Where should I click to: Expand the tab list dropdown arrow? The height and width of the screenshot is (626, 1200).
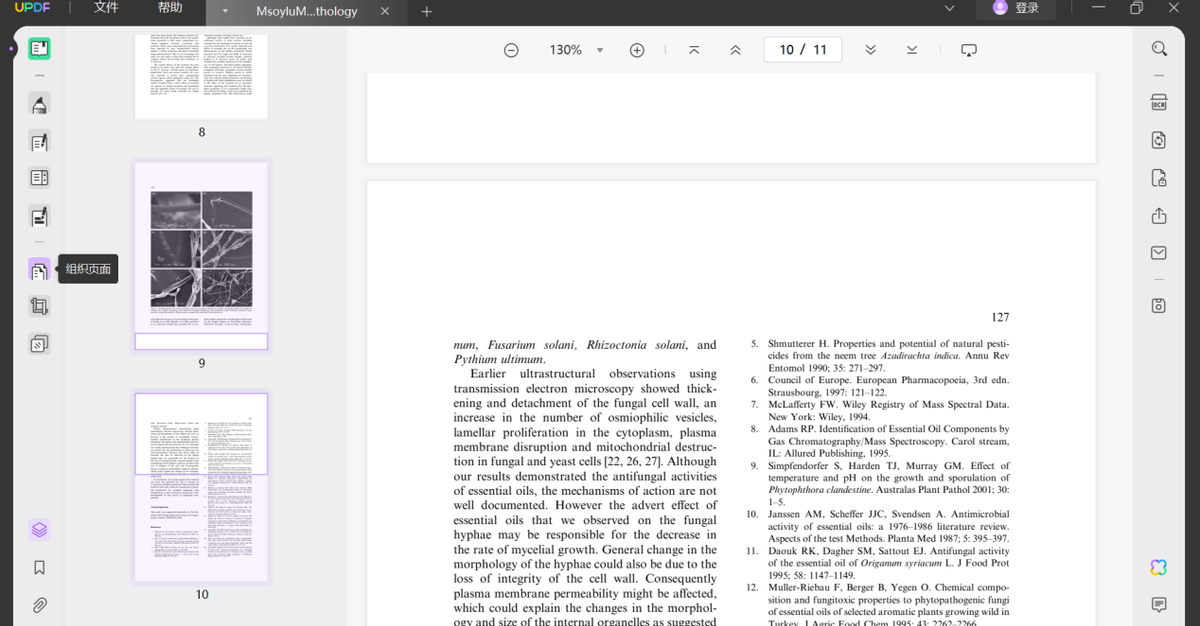pos(225,12)
